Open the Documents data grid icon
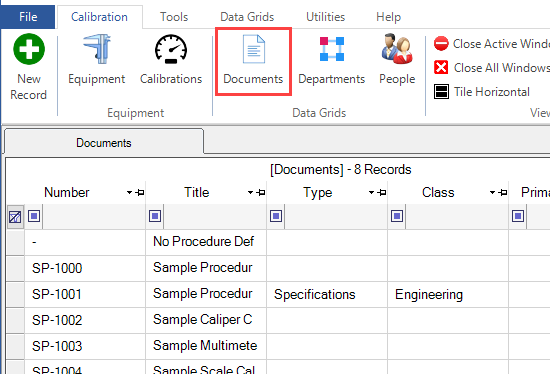 coord(254,49)
